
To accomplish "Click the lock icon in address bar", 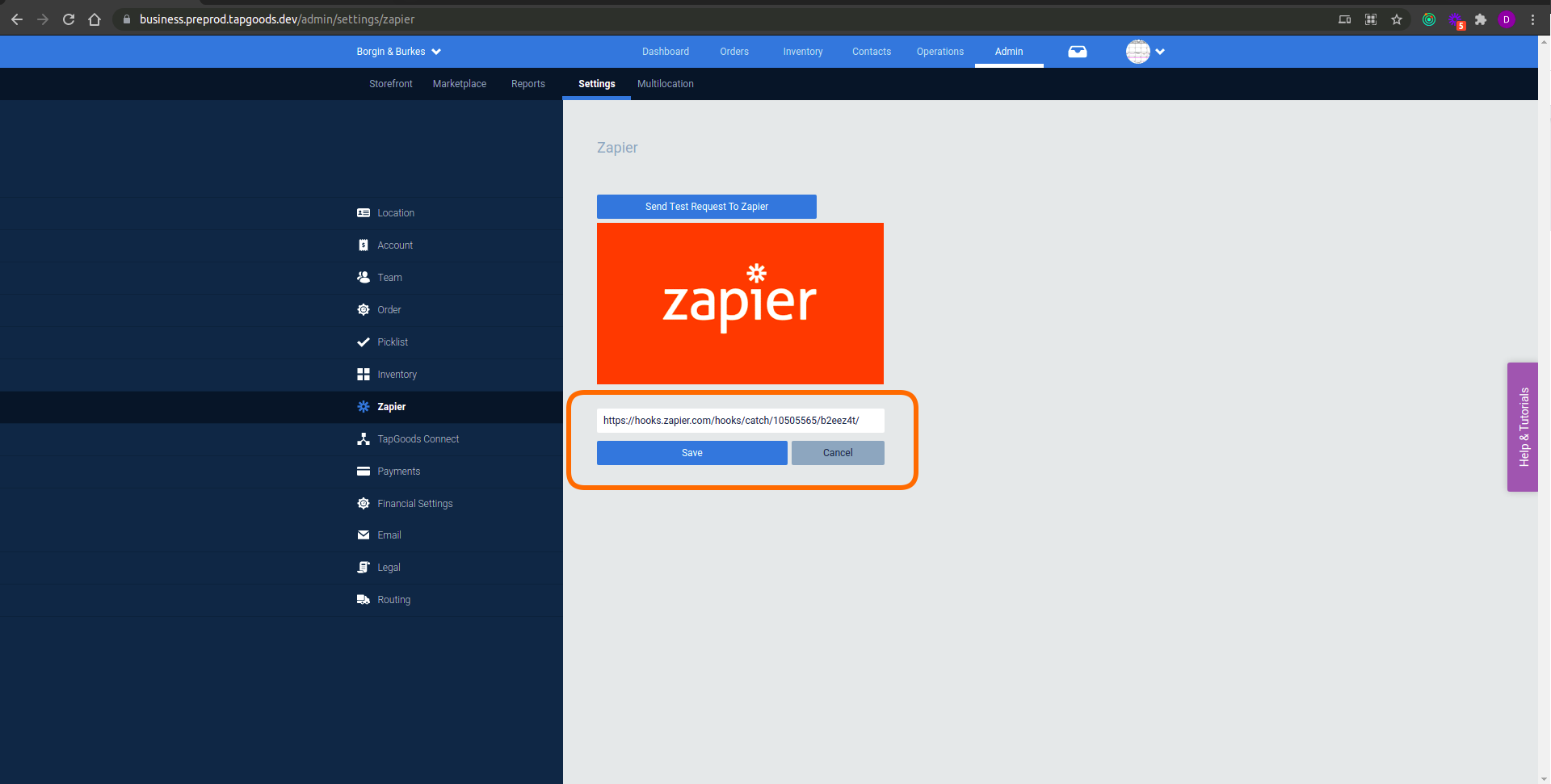I will pos(127,19).
